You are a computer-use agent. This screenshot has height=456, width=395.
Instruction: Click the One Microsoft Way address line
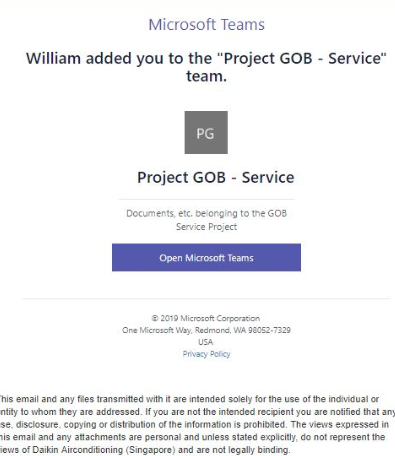point(206,330)
